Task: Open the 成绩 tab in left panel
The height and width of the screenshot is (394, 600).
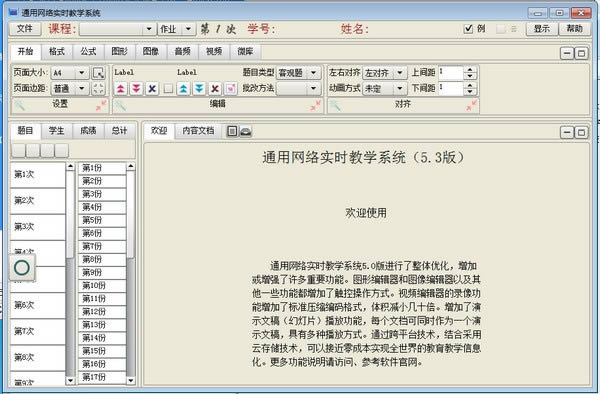Action: pyautogui.click(x=88, y=131)
